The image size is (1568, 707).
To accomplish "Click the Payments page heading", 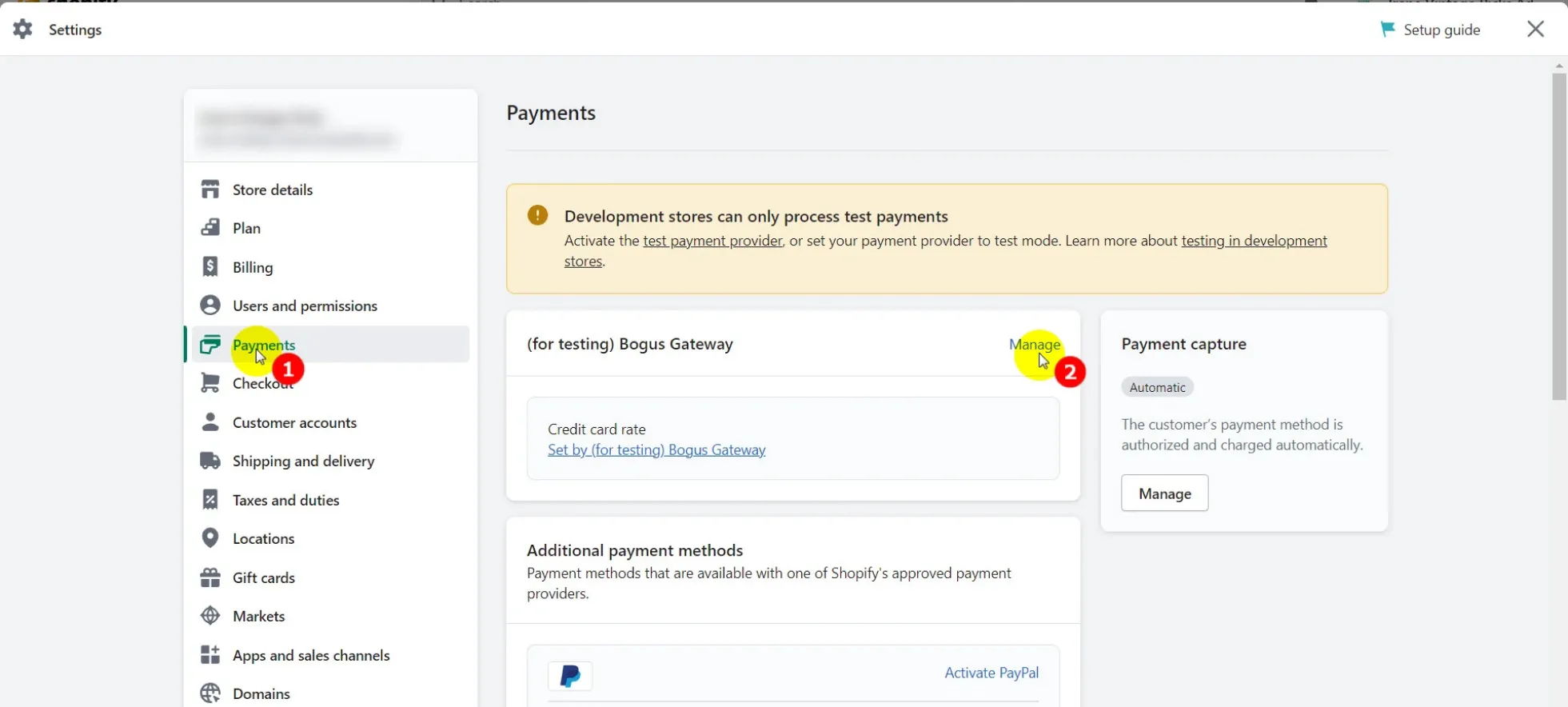I will click(x=551, y=113).
